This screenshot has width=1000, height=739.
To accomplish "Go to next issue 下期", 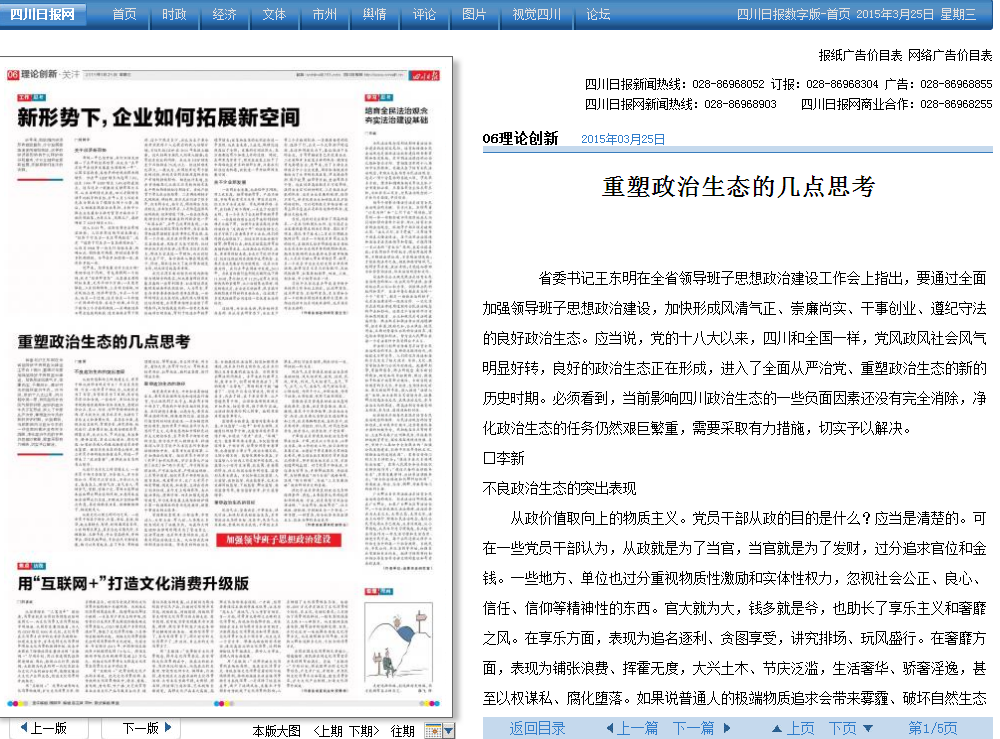I will tap(364, 731).
